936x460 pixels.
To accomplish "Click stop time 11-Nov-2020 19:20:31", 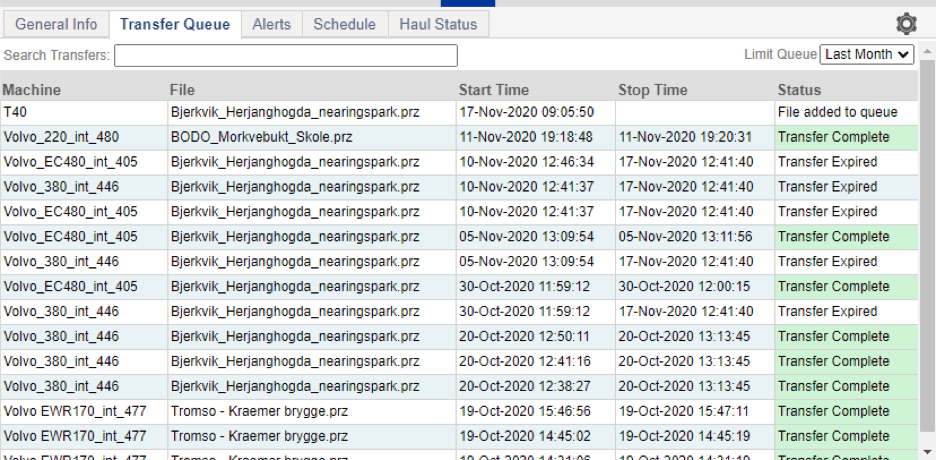I will tap(683, 137).
